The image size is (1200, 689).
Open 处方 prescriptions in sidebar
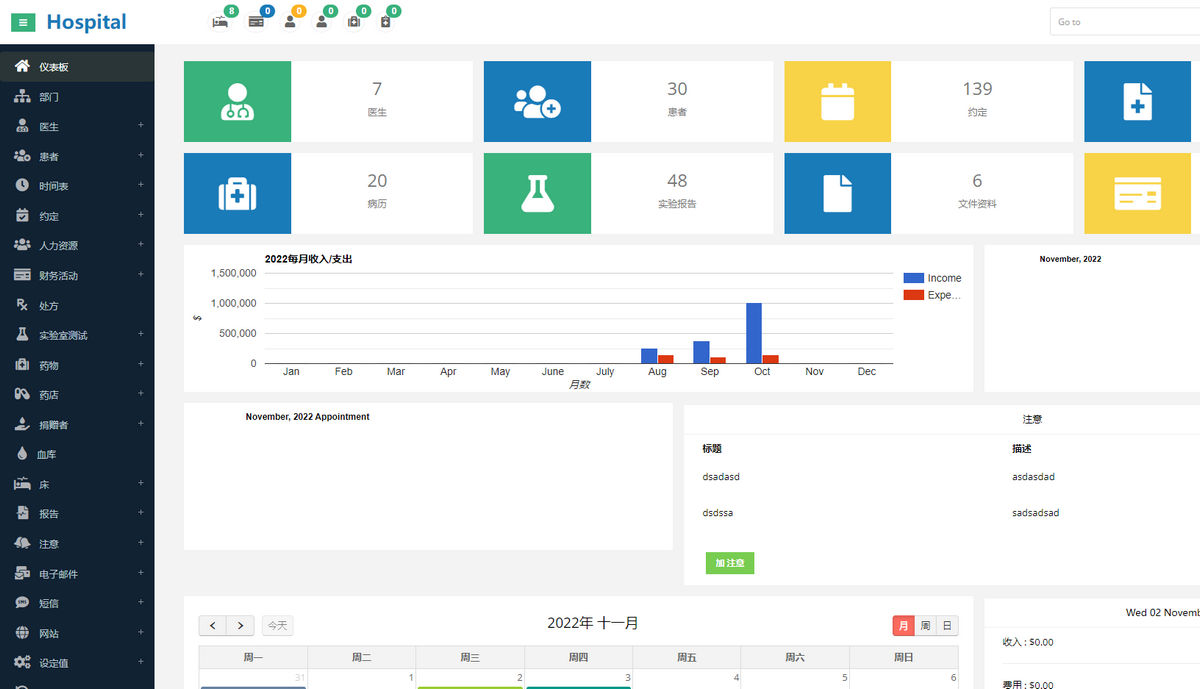click(77, 305)
